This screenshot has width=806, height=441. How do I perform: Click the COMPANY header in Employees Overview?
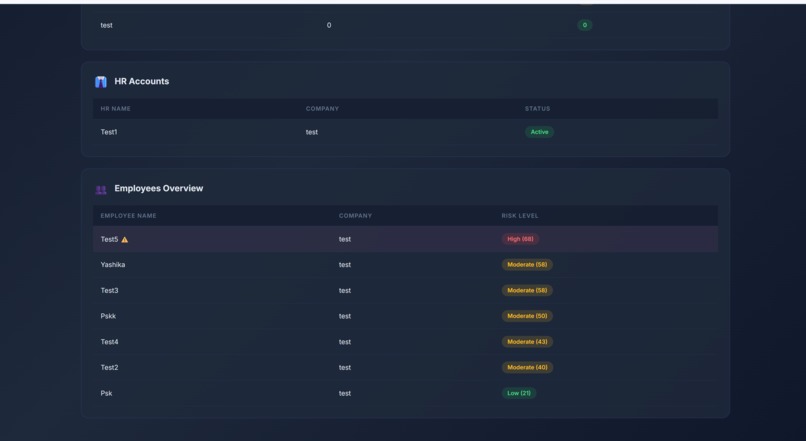click(355, 216)
